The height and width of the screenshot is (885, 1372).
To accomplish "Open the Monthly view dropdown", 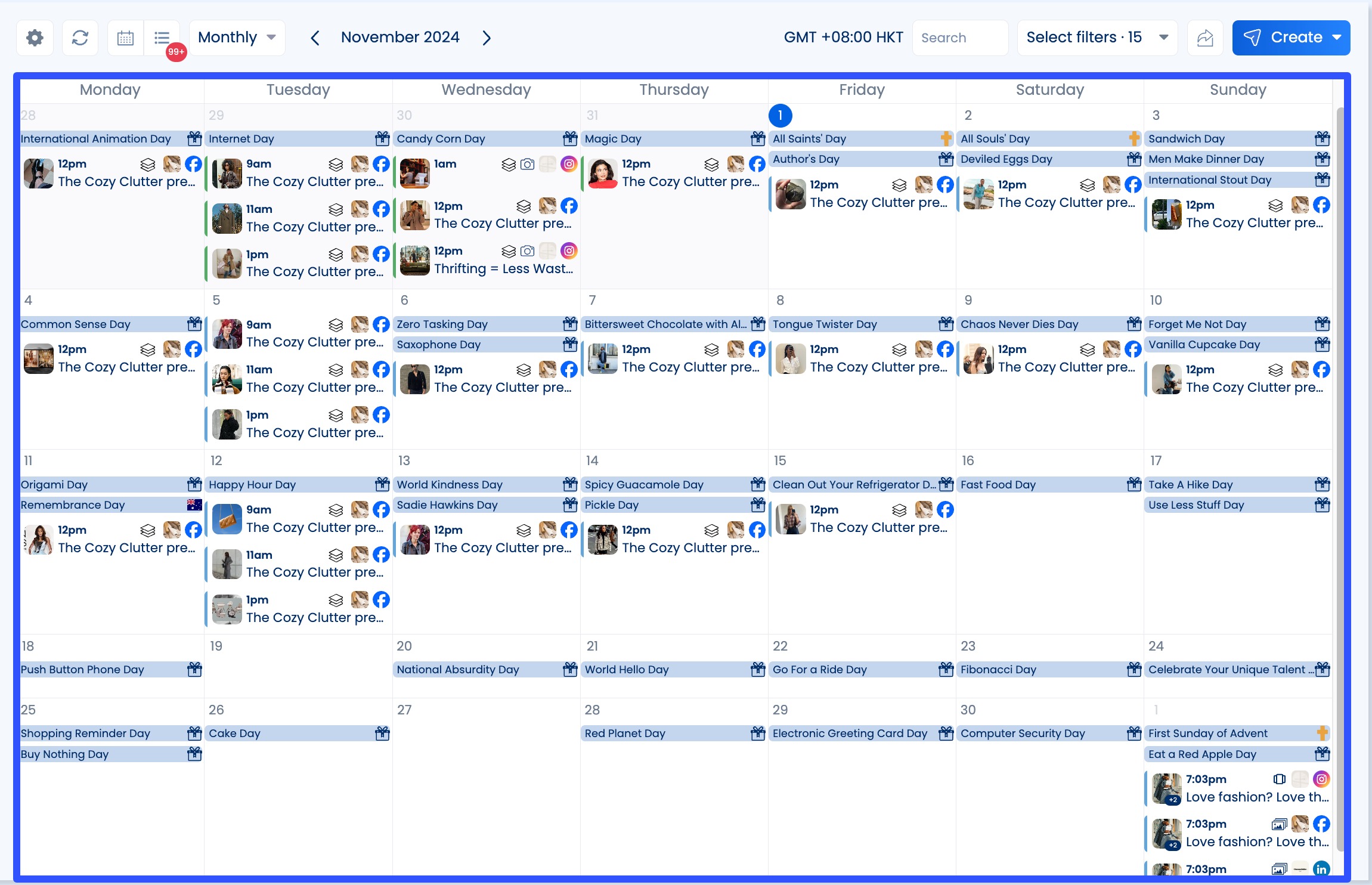I will (x=237, y=38).
